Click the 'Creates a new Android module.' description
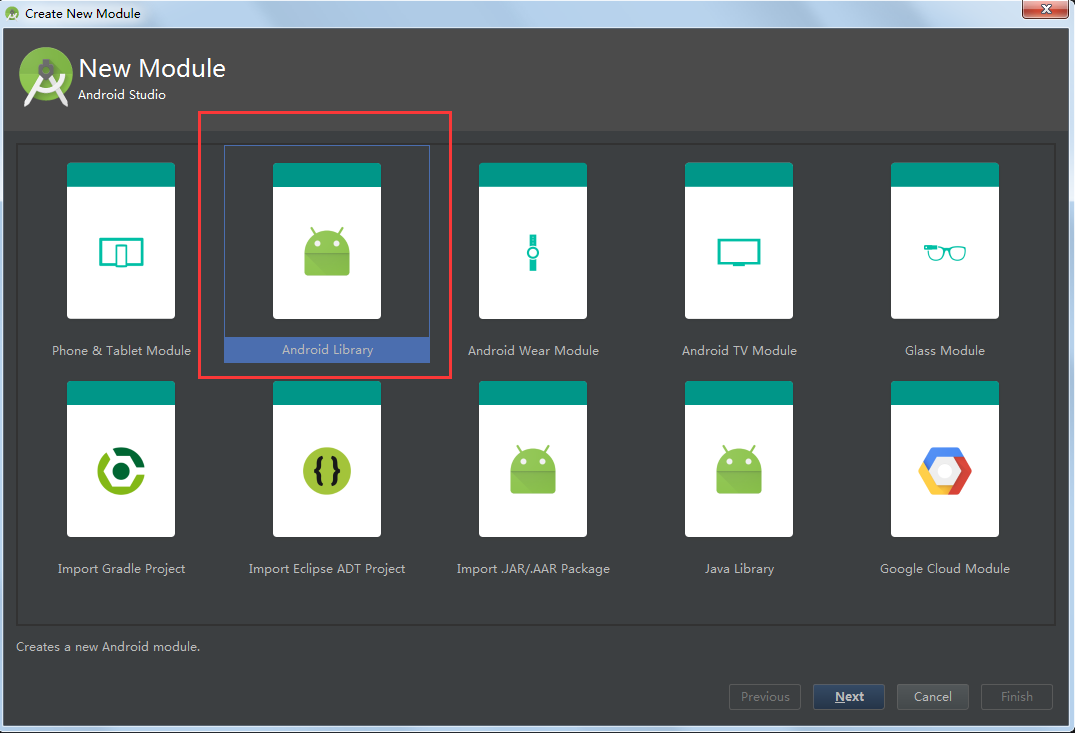Viewport: 1075px width, 733px height. [x=108, y=647]
